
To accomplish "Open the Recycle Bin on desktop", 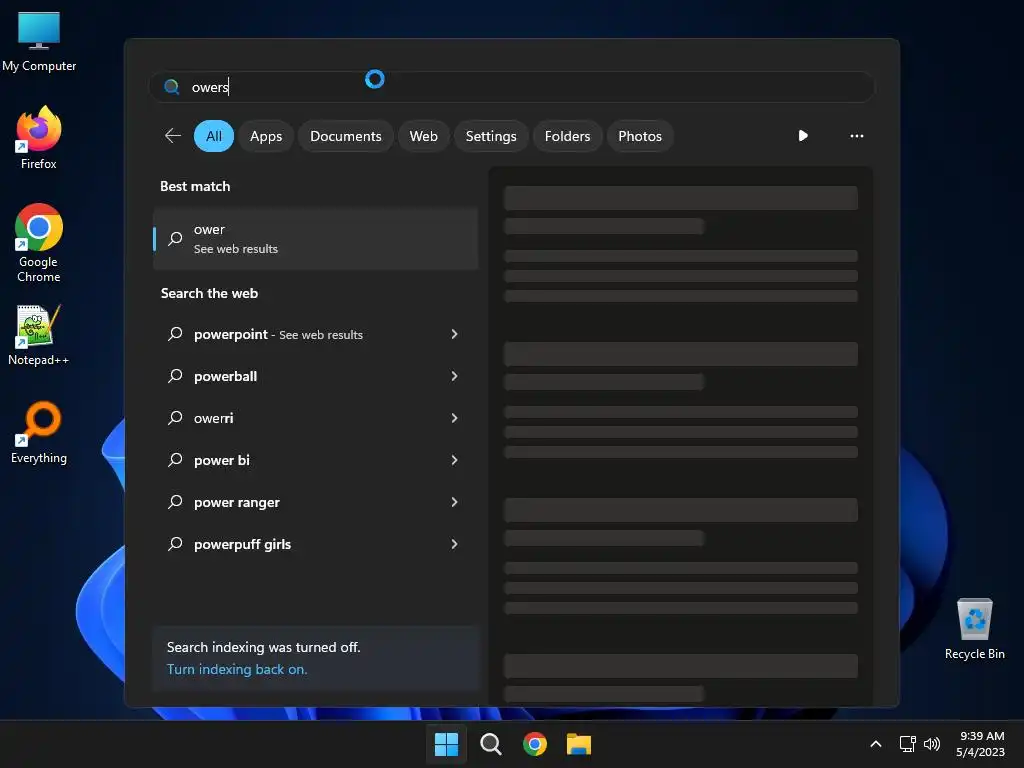I will coord(974,629).
